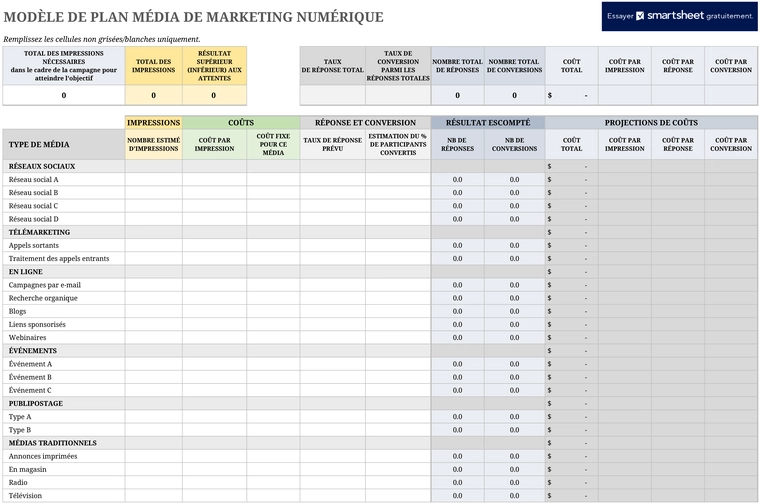The width and height of the screenshot is (761, 504).
Task: Select the 'Réseau social B' row label
Action: coord(33,193)
